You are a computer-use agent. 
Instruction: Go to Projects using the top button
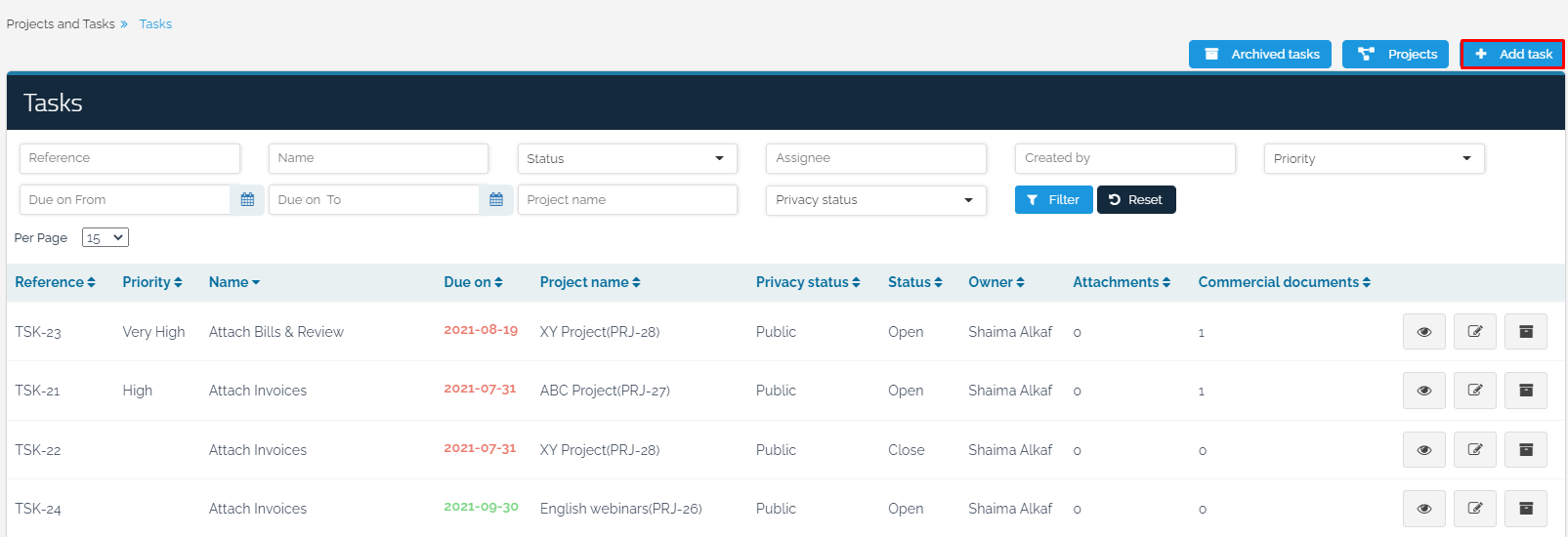point(1395,55)
